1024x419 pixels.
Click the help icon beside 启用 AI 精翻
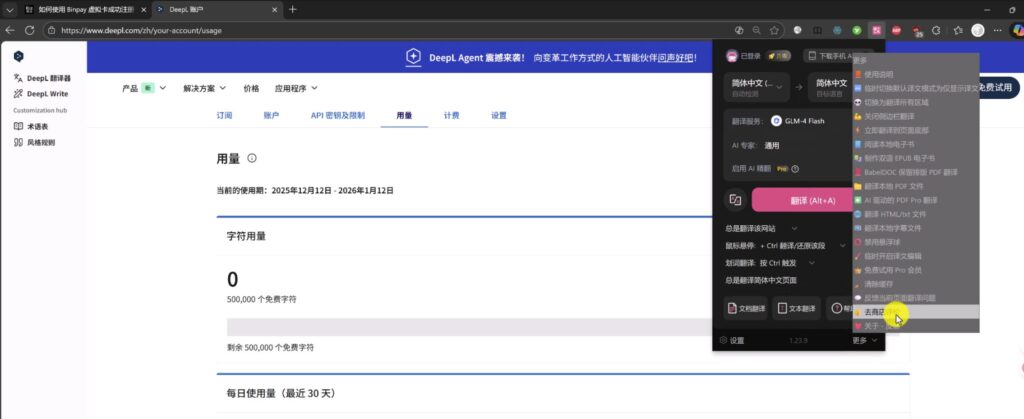pos(795,168)
